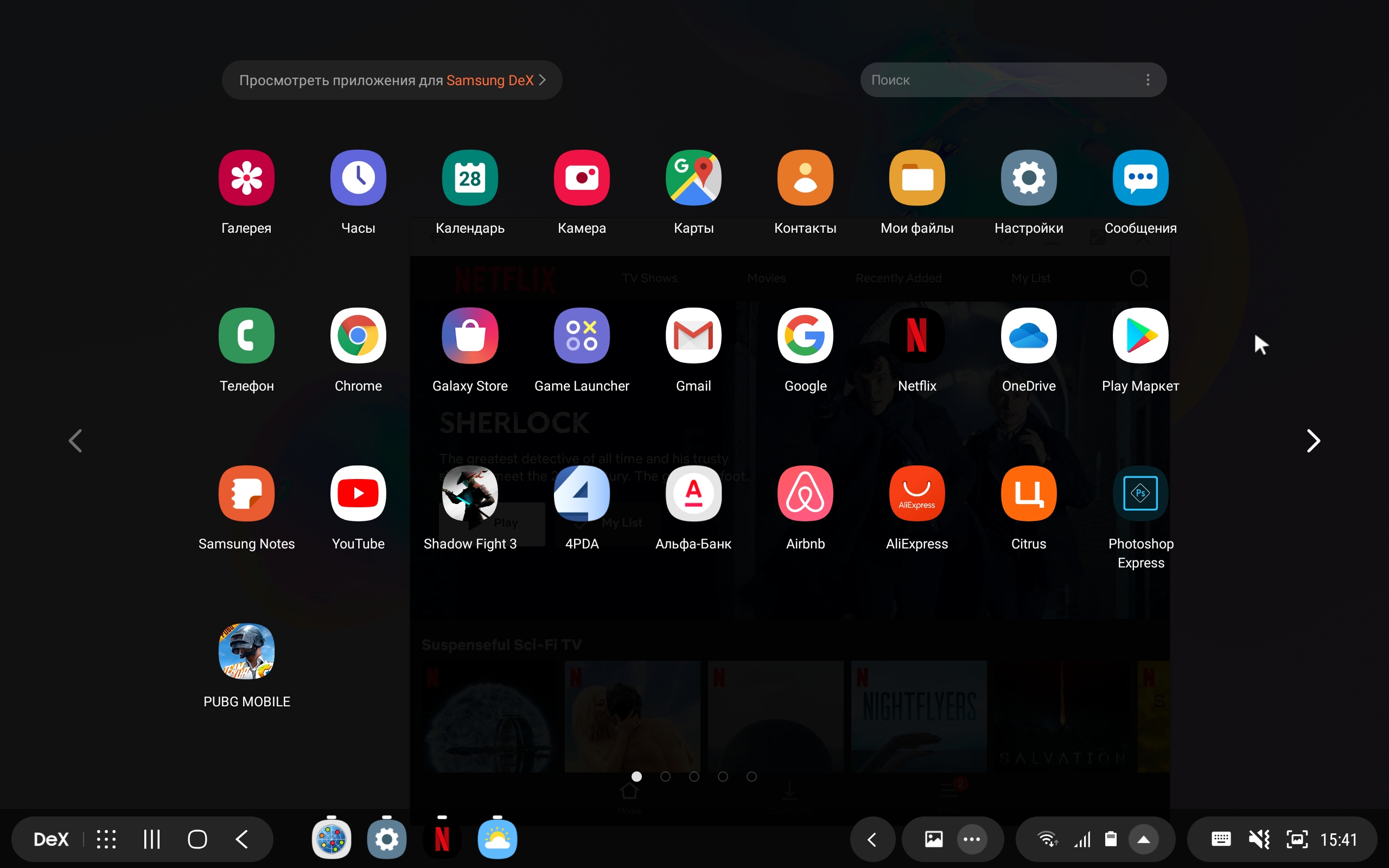Toggle the on-screen keyboard icon
This screenshot has width=1389, height=868.
[x=1220, y=839]
